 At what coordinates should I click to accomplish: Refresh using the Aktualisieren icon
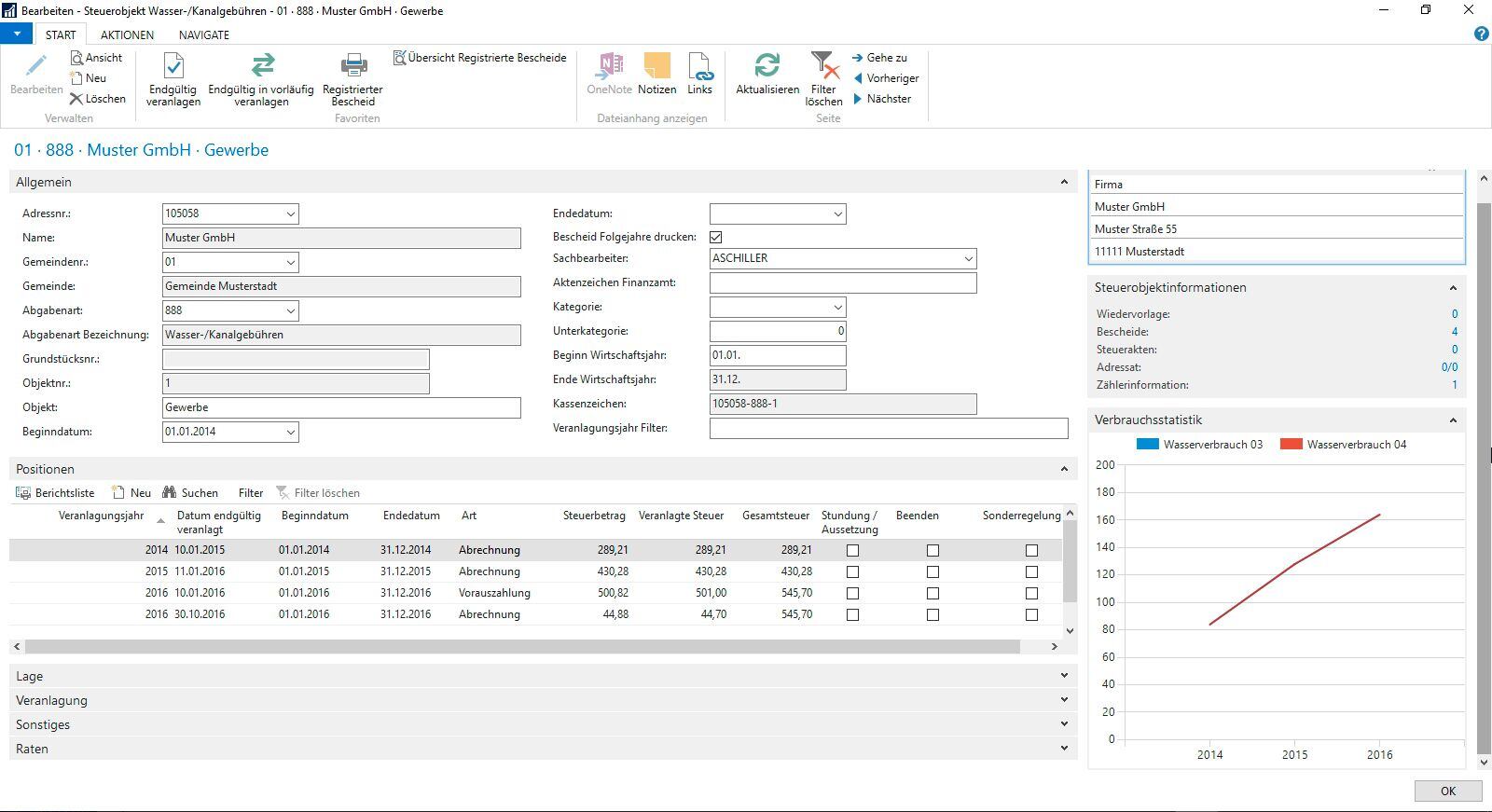[x=767, y=66]
